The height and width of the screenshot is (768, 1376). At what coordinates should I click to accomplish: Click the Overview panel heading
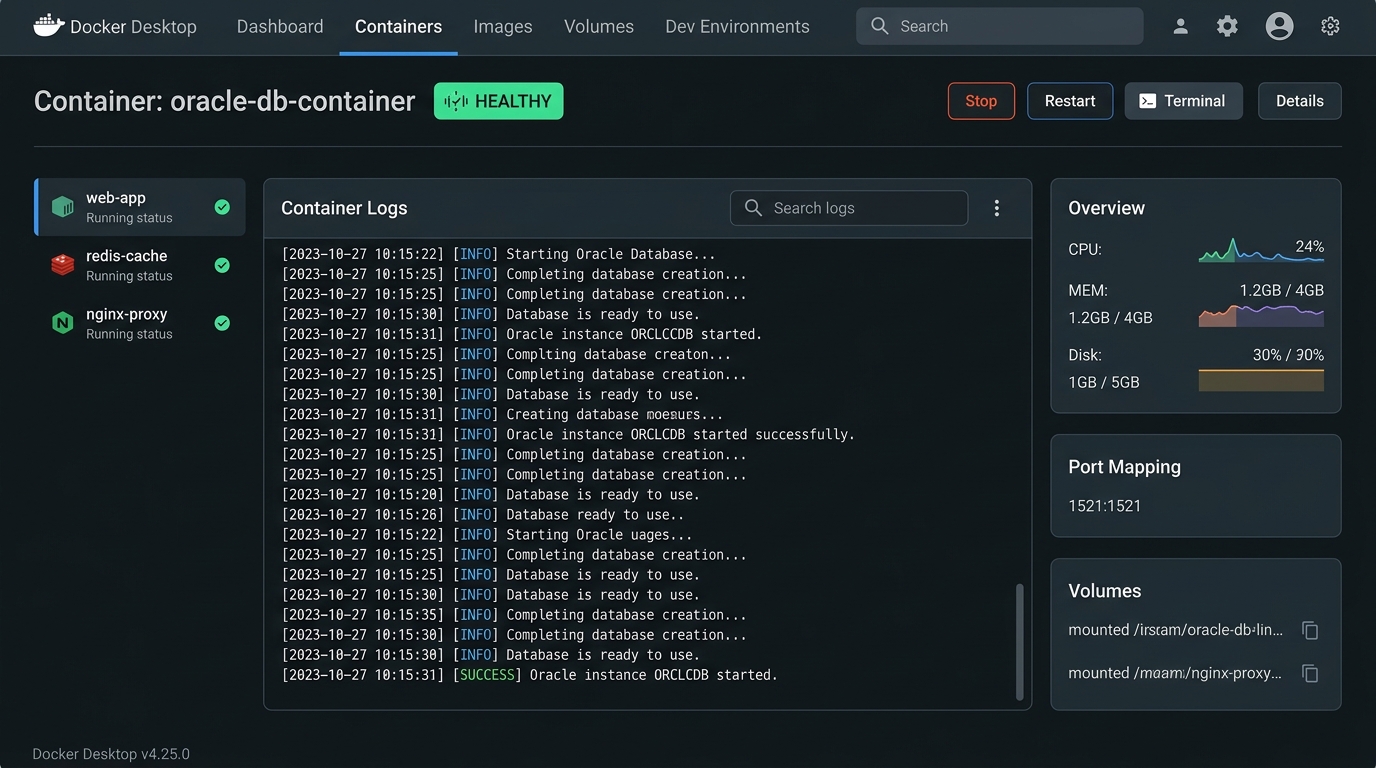1106,208
